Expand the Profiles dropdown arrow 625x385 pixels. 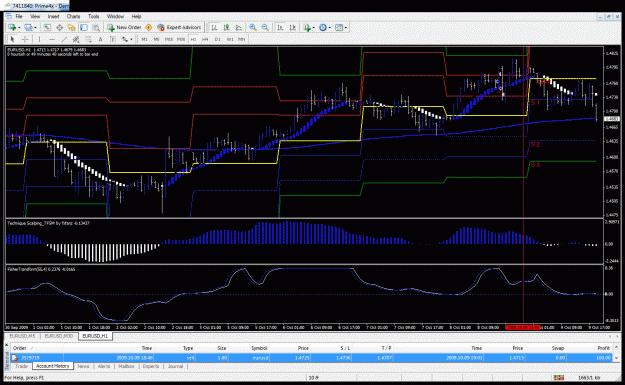(x=35, y=28)
